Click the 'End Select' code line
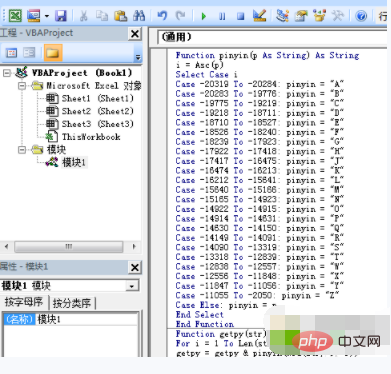Viewport: 391px width, 374px height. point(199,315)
